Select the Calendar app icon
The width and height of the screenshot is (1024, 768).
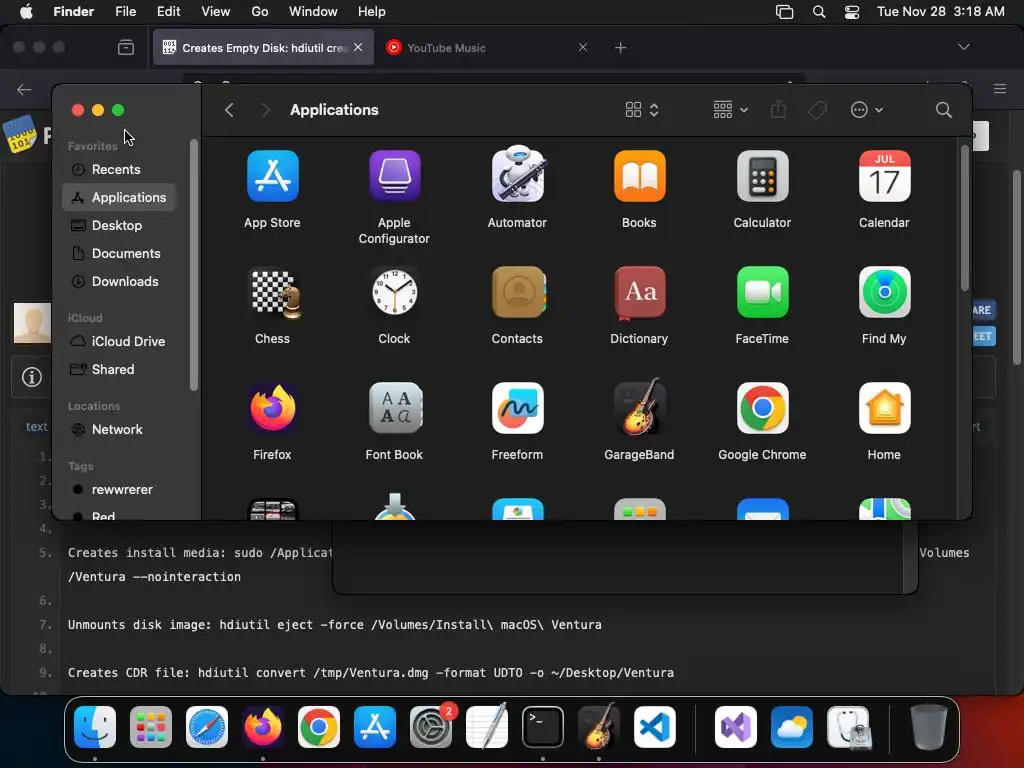[x=884, y=176]
